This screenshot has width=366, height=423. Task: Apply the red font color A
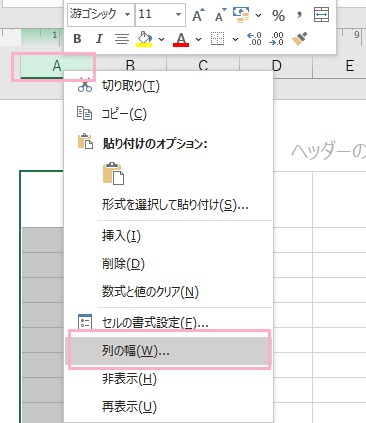tap(181, 39)
